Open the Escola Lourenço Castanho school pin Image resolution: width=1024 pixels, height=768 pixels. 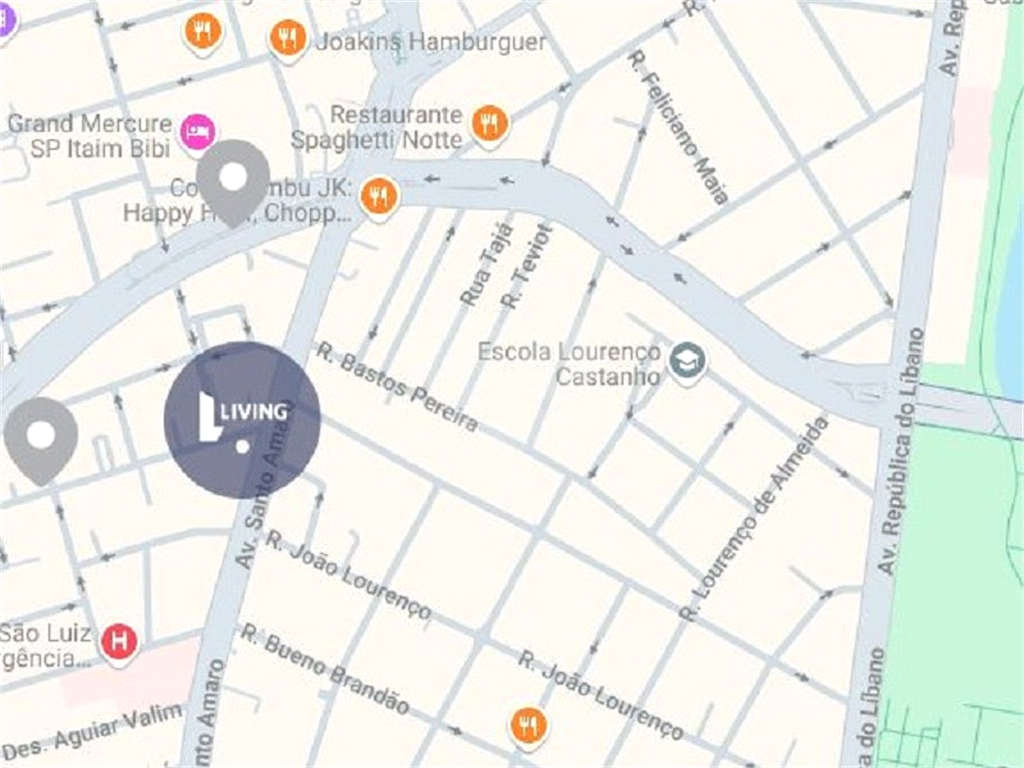tap(686, 362)
